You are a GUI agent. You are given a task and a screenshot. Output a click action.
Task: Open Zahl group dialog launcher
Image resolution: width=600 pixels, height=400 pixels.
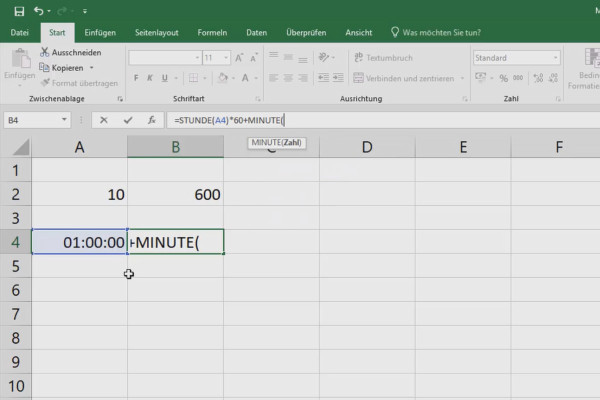(x=558, y=99)
